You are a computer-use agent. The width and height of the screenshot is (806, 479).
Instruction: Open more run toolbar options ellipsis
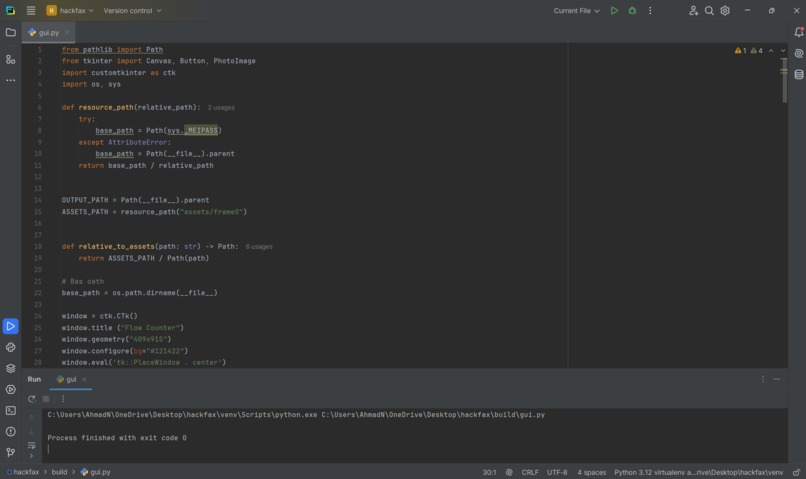click(x=63, y=399)
